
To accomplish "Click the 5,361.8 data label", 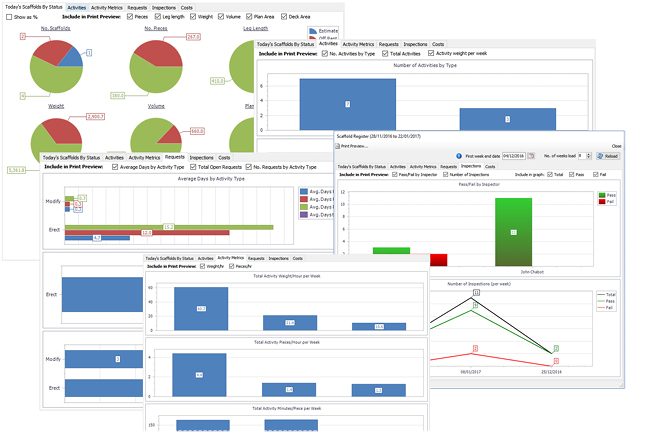I will click(x=17, y=170).
